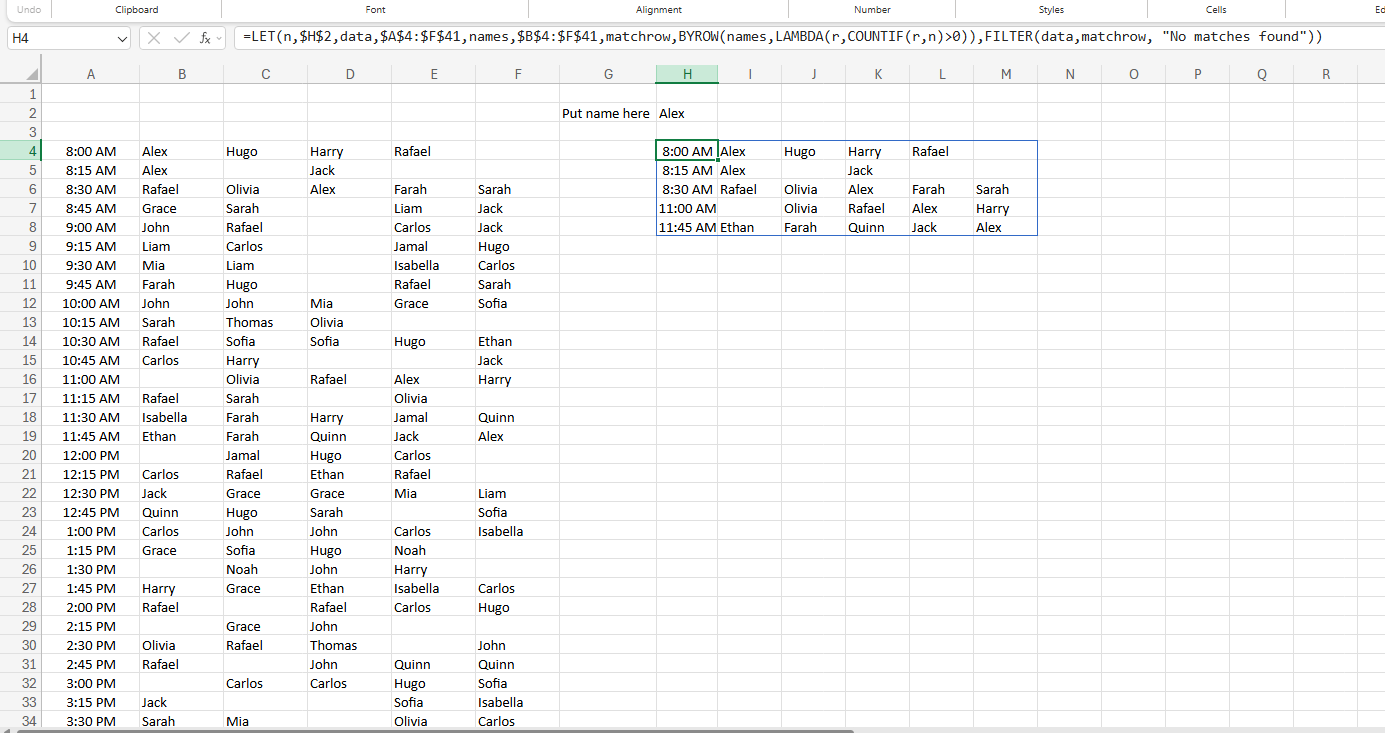The image size is (1385, 733).
Task: Click cell H2 containing Alex
Action: click(x=687, y=113)
